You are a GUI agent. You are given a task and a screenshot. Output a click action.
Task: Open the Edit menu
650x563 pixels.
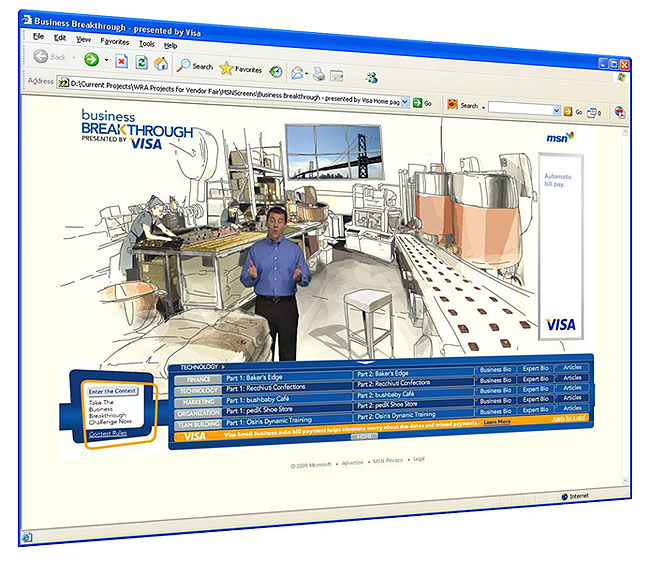point(60,38)
